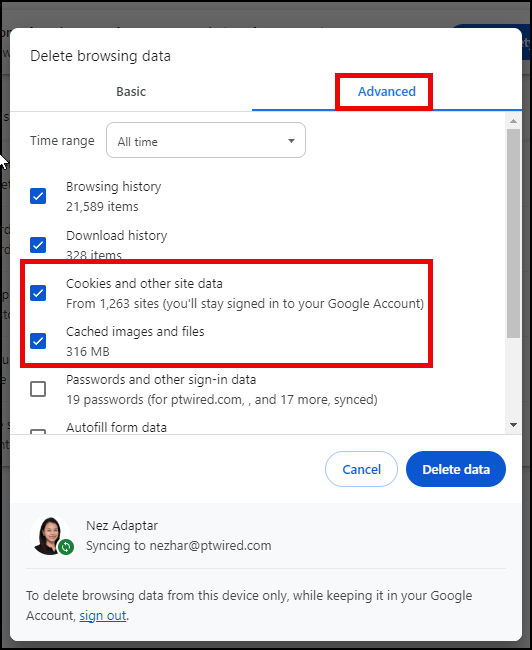Click the scrollbar down arrow
The height and width of the screenshot is (650, 532).
point(513,425)
